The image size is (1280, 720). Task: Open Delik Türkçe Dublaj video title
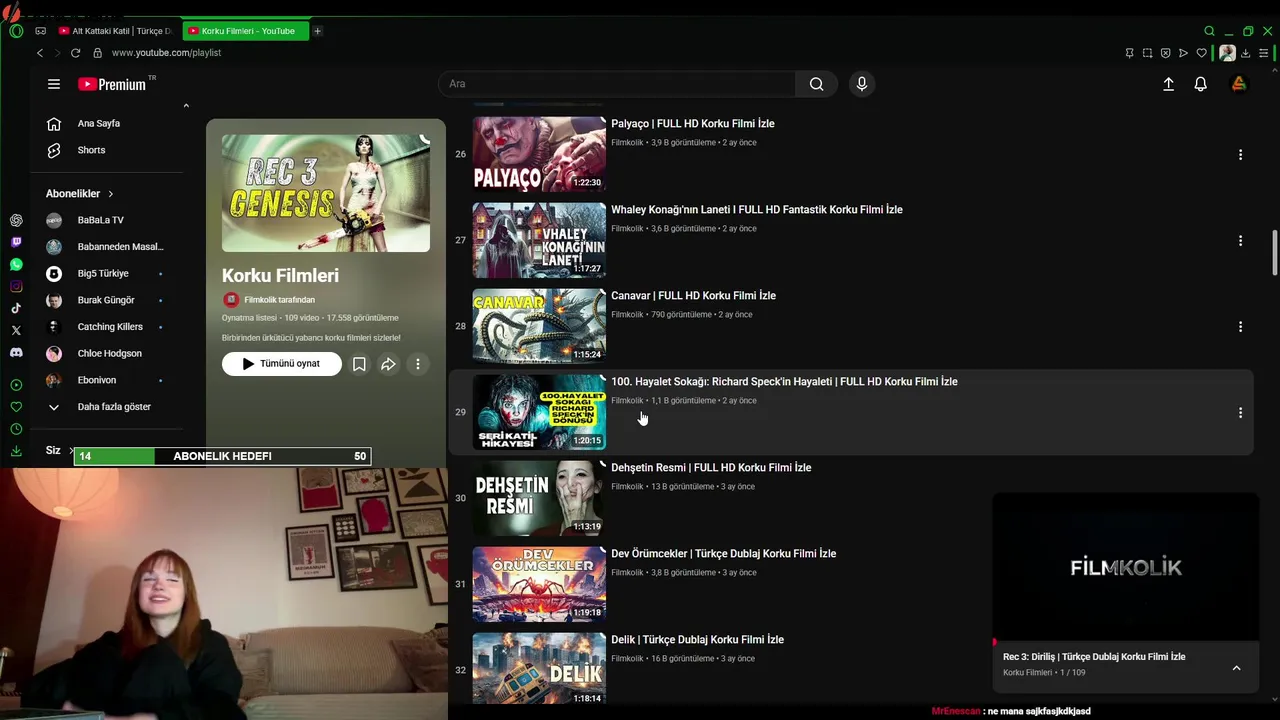(697, 640)
